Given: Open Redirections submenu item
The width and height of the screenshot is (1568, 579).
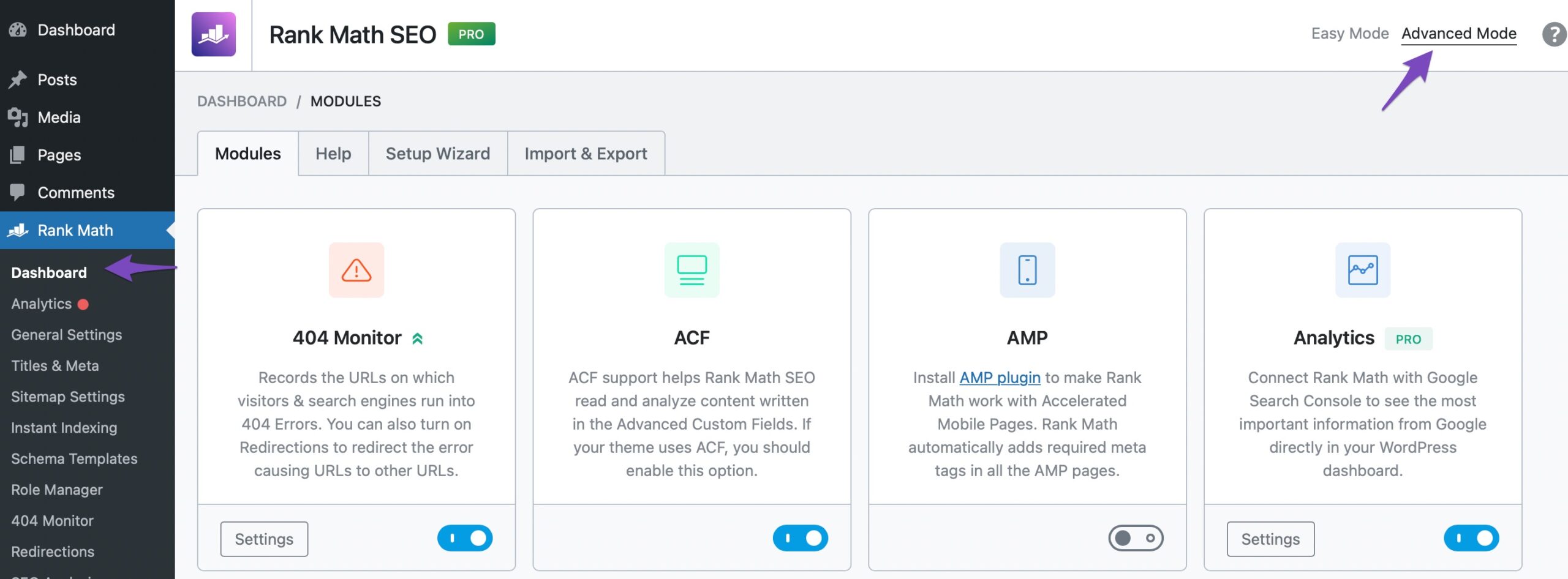Looking at the screenshot, I should [x=53, y=551].
